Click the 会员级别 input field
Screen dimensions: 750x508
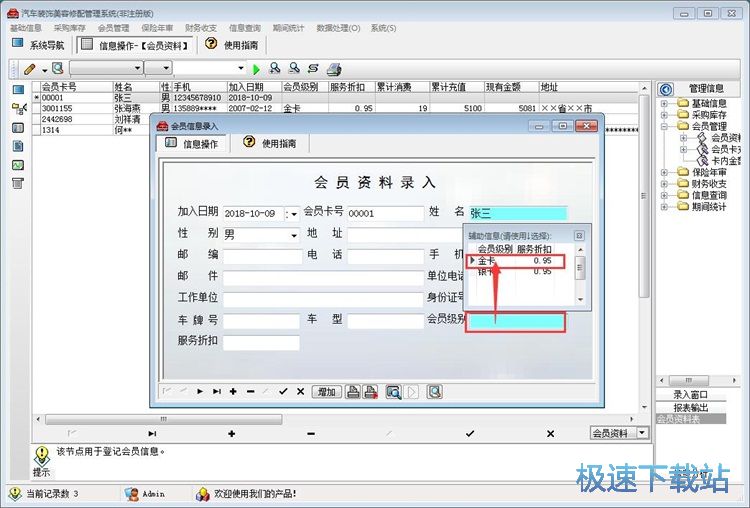pos(516,322)
